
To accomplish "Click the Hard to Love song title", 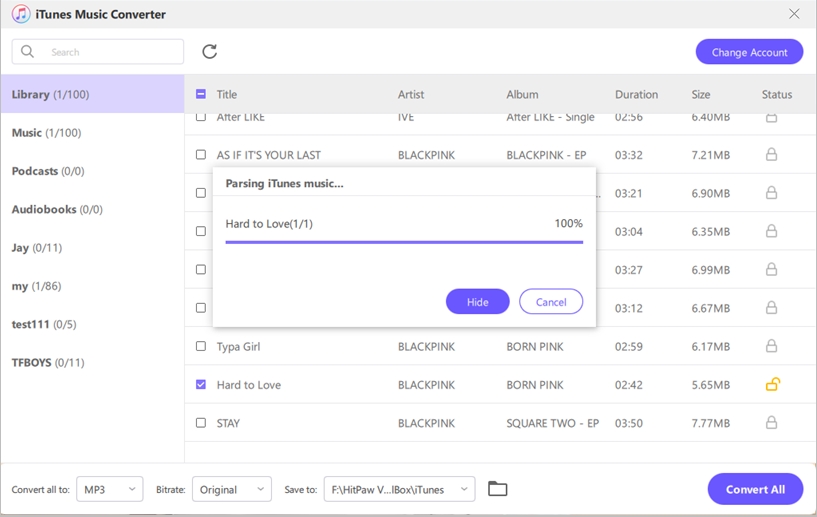I will (x=249, y=385).
